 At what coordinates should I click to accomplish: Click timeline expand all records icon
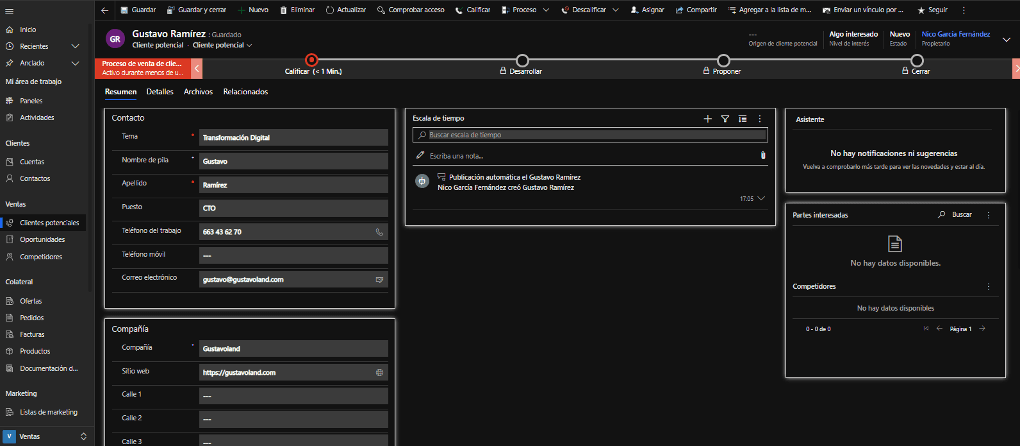click(742, 118)
